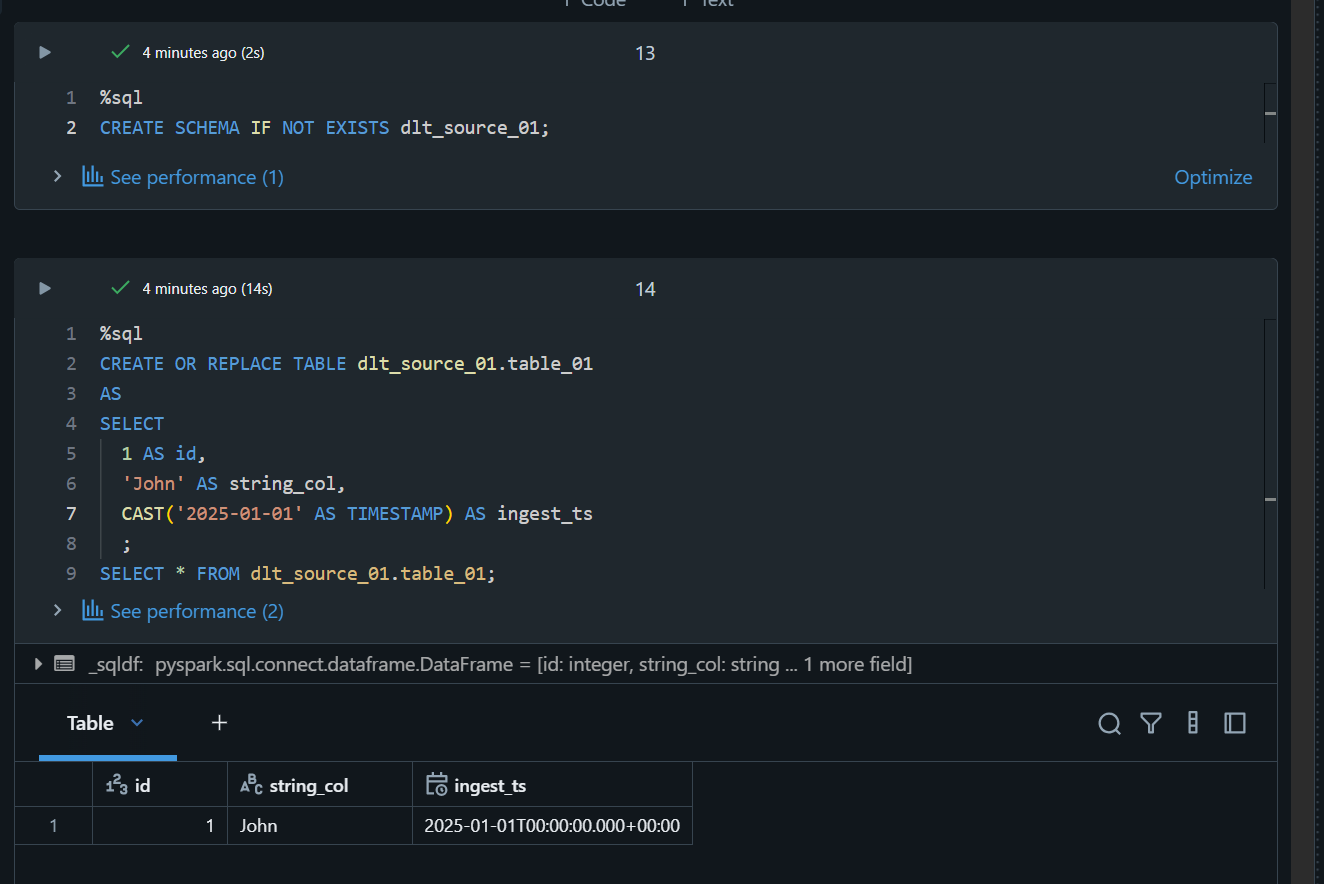This screenshot has height=884, width=1324.
Task: Click the column selection icon in results toolbar
Action: pyautogui.click(x=1192, y=723)
